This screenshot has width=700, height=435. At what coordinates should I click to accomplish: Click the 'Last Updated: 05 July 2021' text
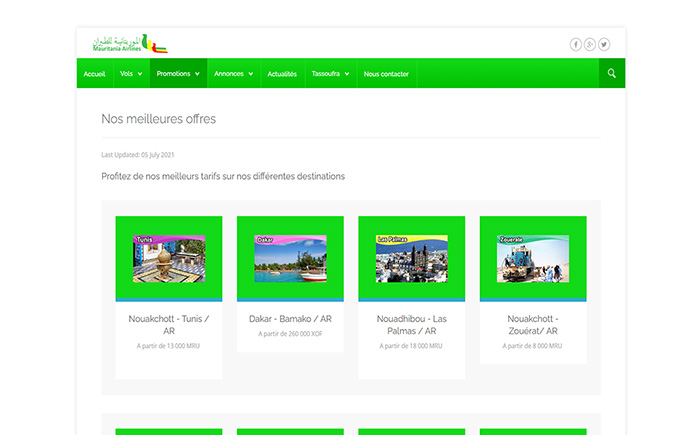coord(138,155)
